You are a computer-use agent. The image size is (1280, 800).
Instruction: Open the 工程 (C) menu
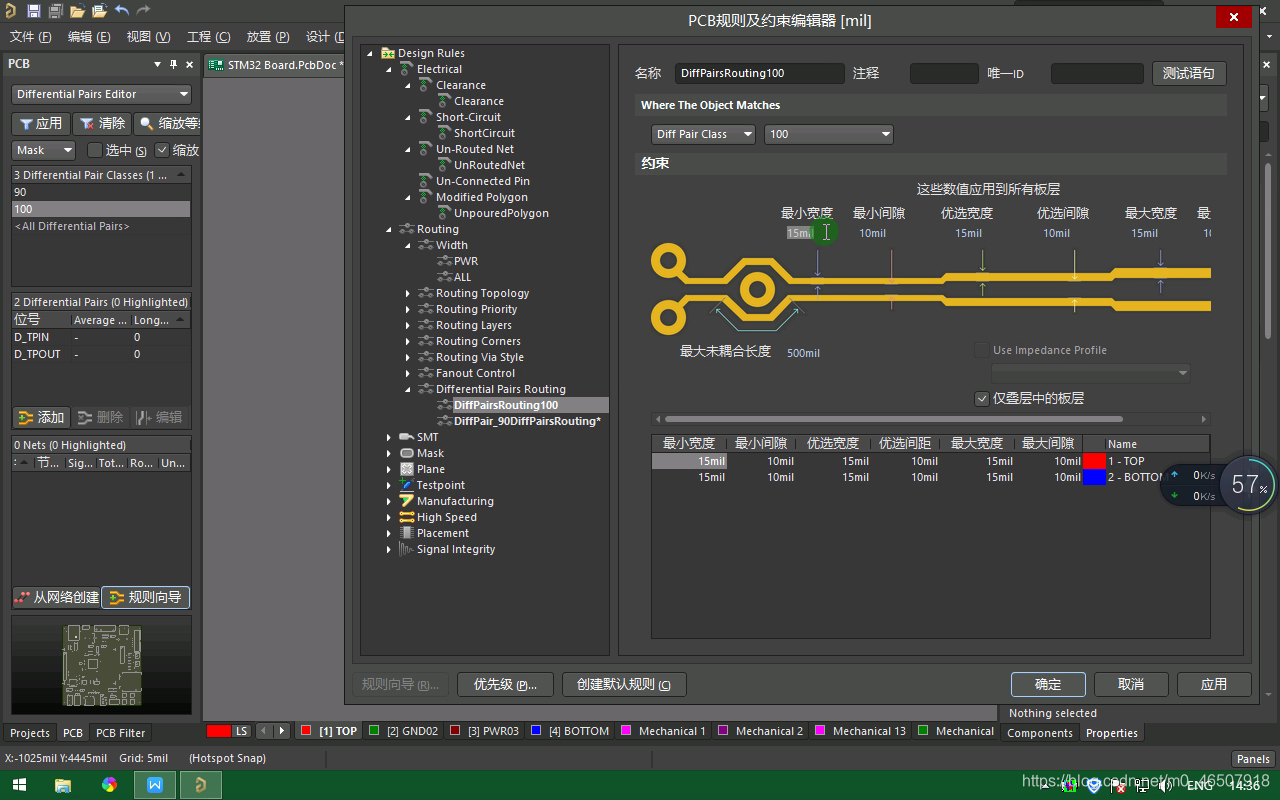tap(208, 37)
